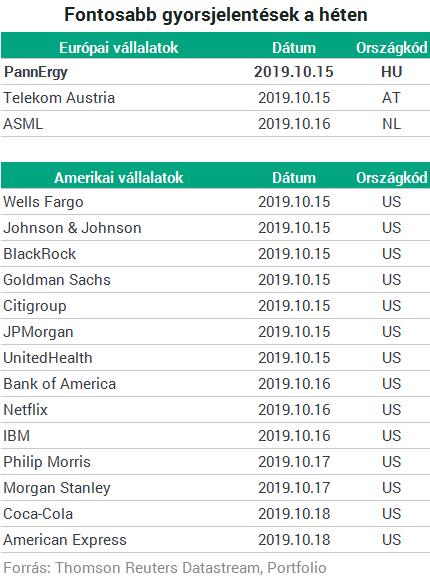Select the Wells Fargo row
The height and width of the screenshot is (578, 430).
[x=215, y=202]
